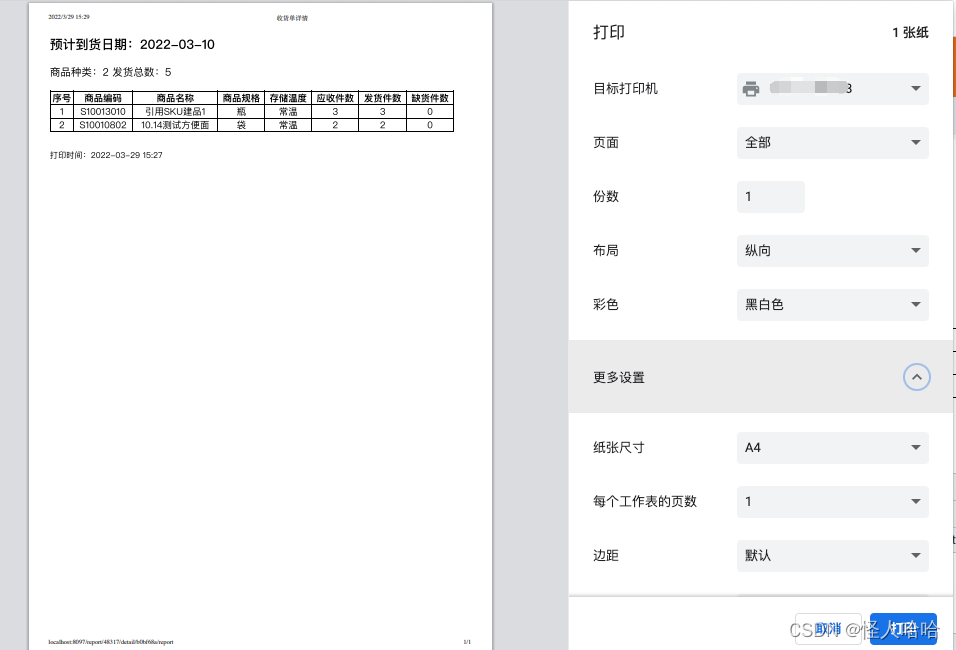Click the 商品种类 summary line in preview

(110, 72)
